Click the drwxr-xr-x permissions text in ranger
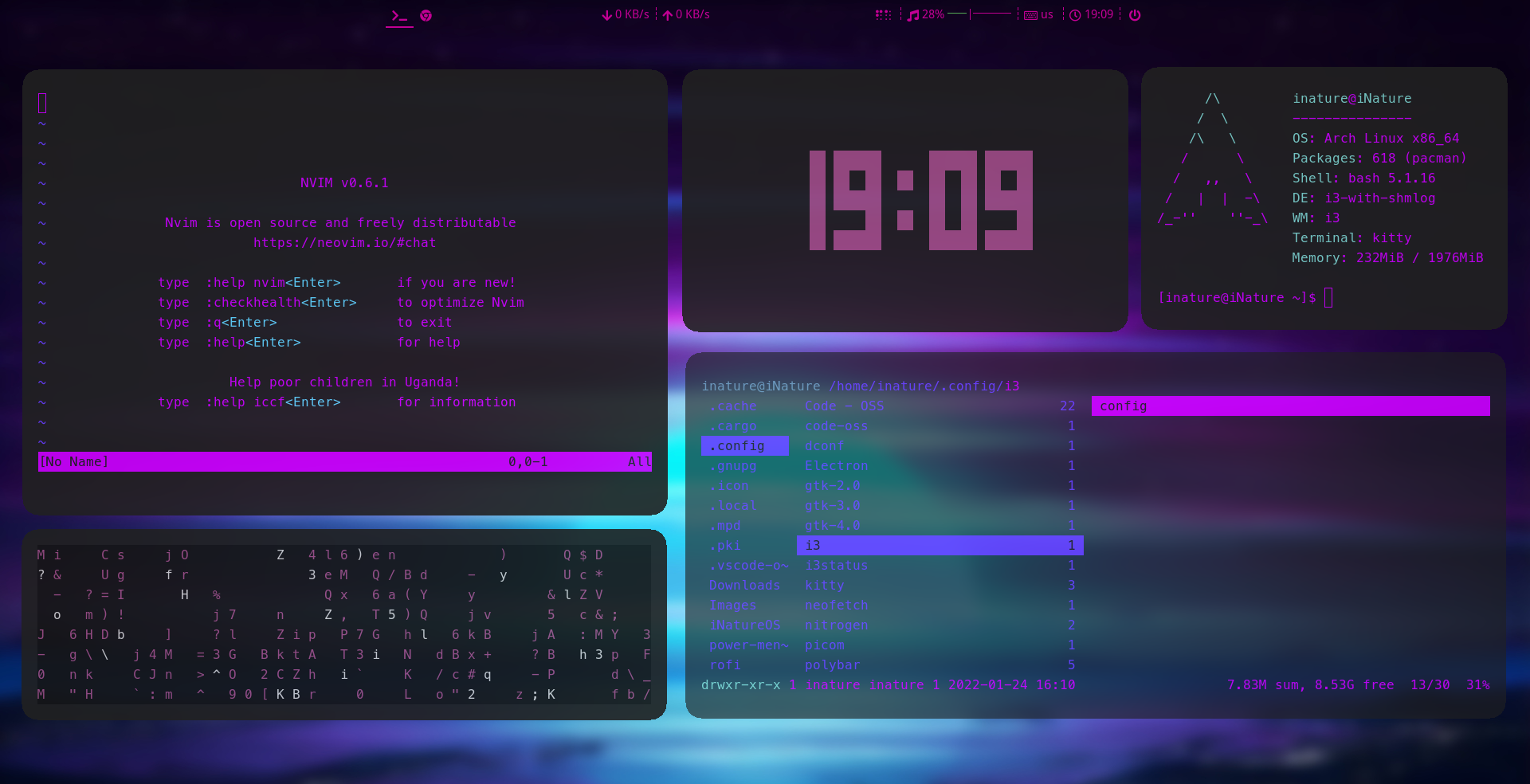 (x=741, y=685)
